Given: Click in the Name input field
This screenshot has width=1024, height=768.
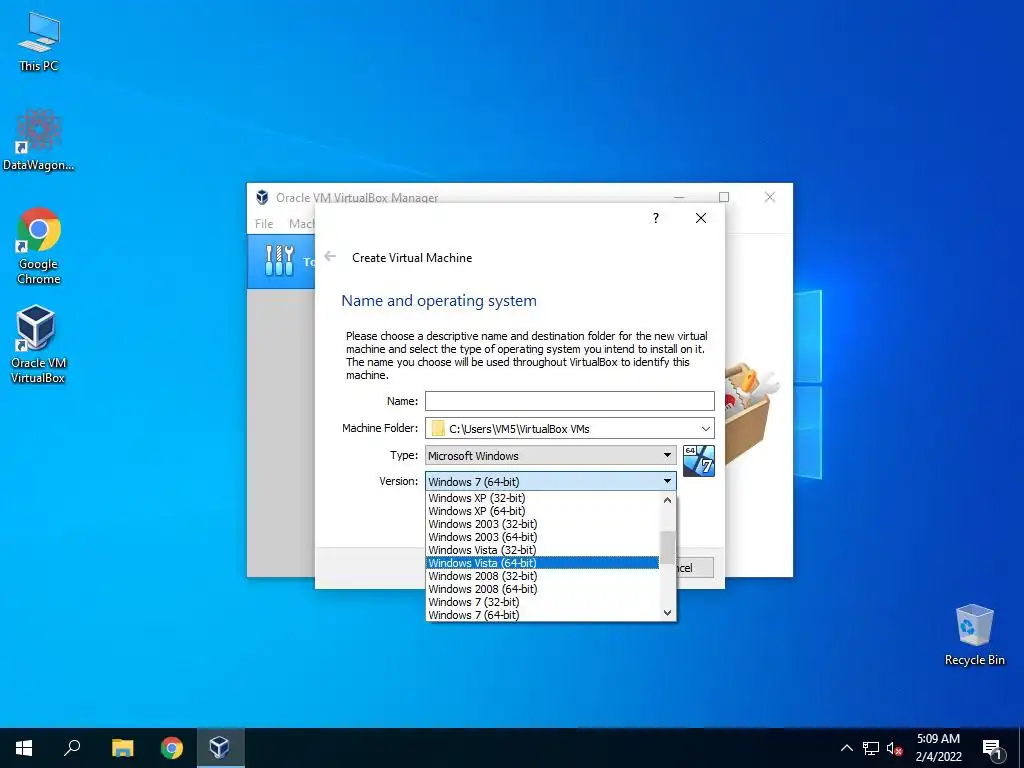Looking at the screenshot, I should [569, 401].
